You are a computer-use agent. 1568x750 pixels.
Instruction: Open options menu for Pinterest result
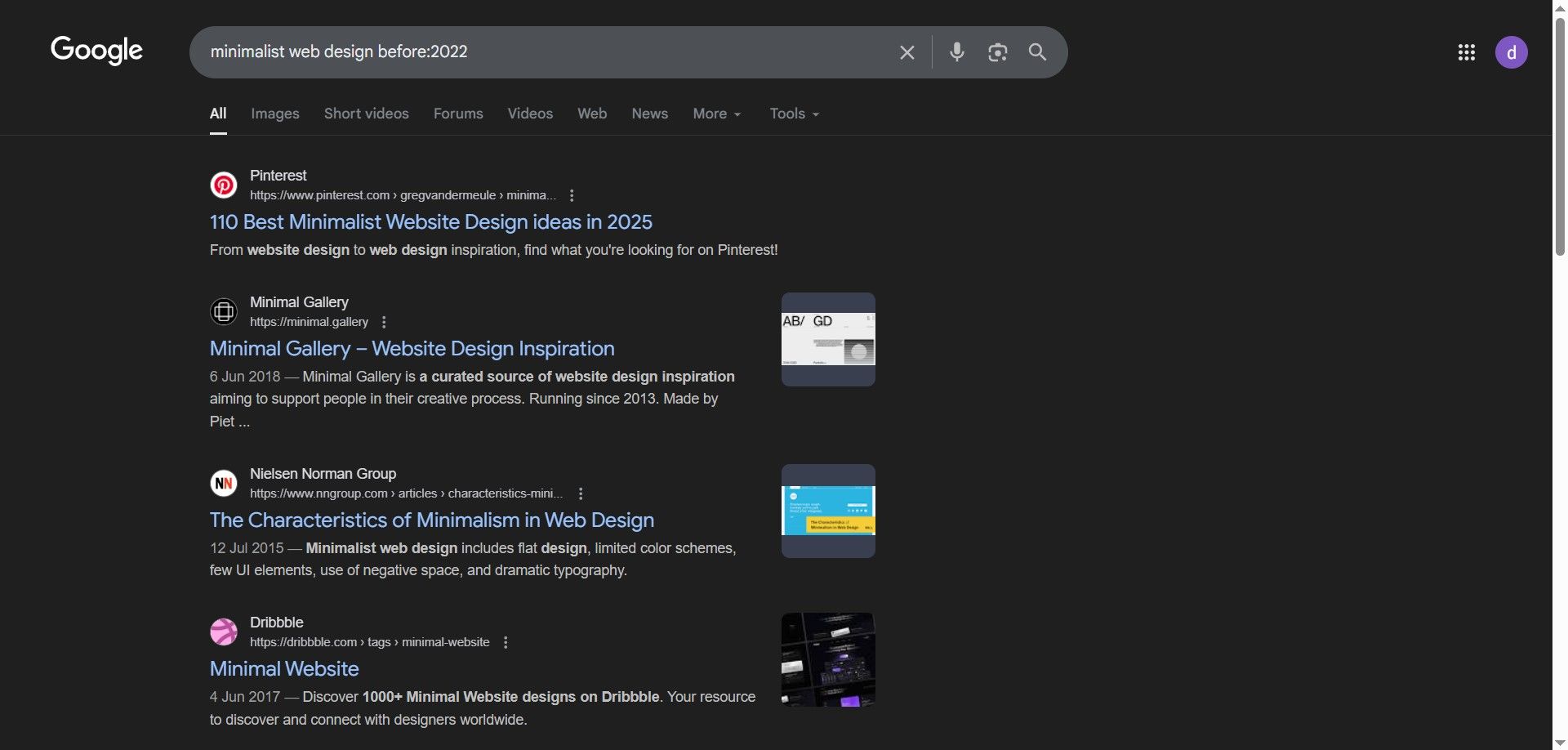pos(572,195)
